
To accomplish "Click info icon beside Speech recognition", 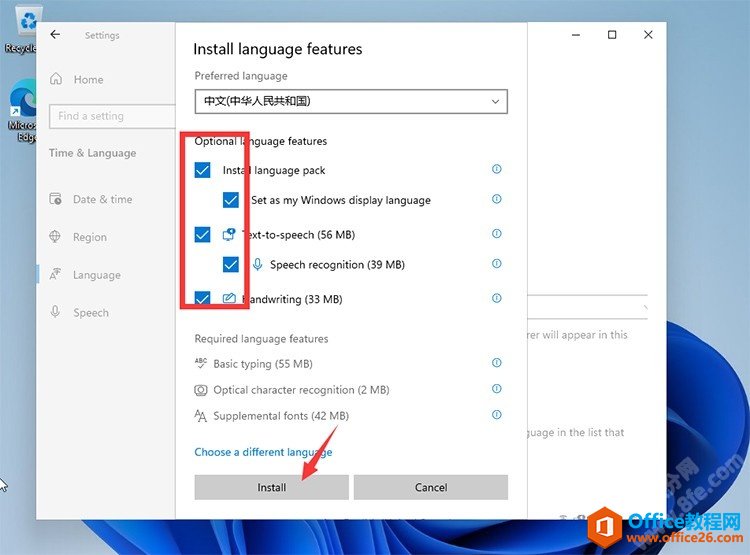I will tap(497, 264).
